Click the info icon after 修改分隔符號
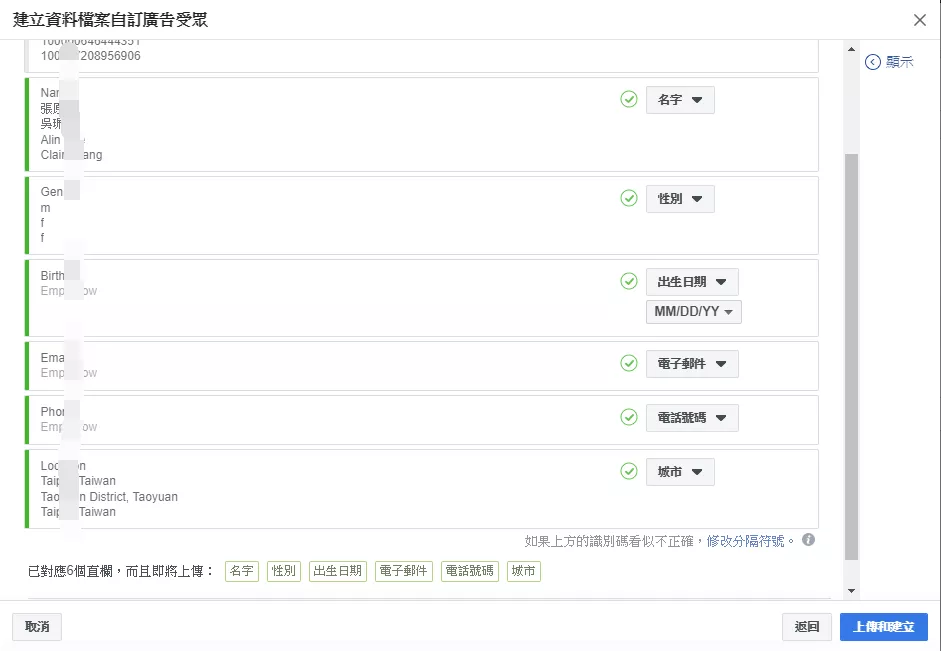 point(808,540)
